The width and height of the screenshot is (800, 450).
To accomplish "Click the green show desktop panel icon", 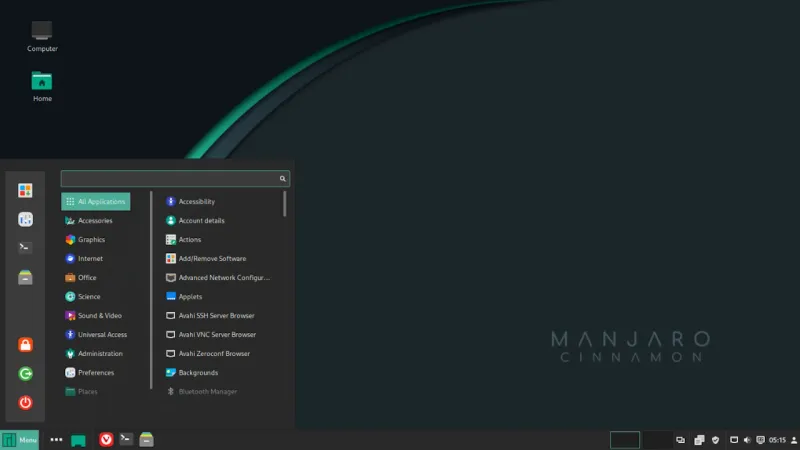I will [78, 440].
